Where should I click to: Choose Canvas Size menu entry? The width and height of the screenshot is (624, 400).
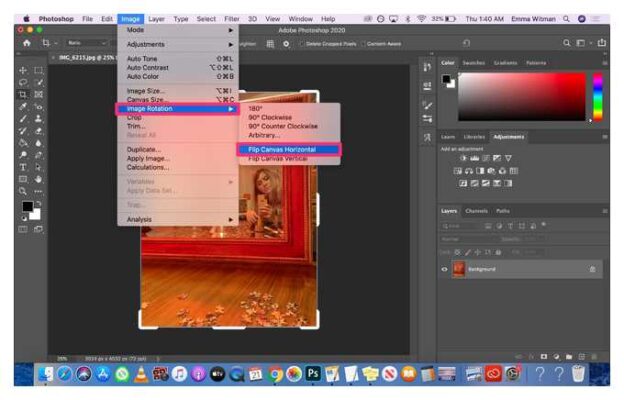178,100
